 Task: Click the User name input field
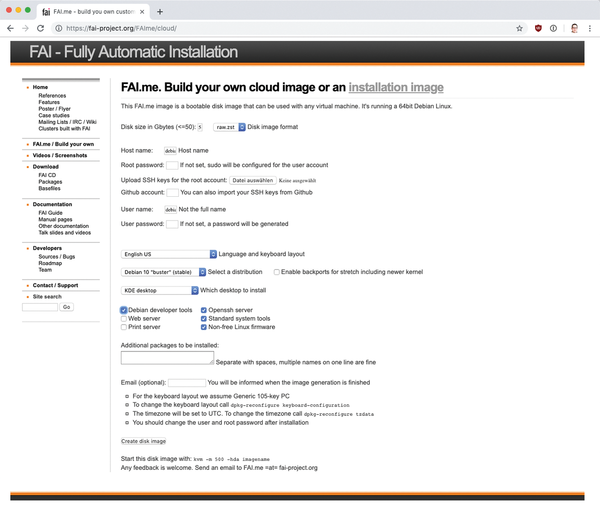click(170, 210)
